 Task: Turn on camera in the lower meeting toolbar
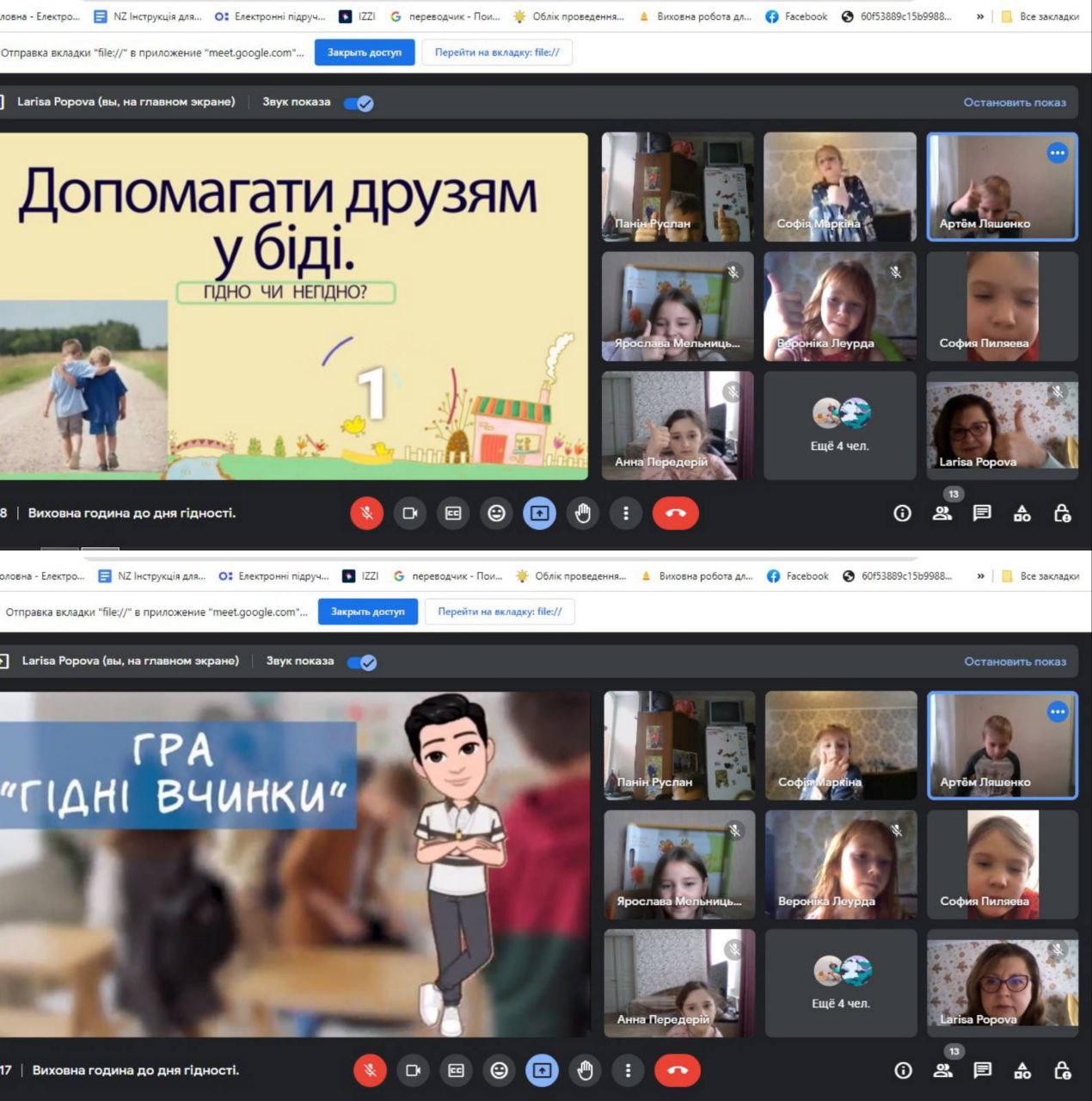click(413, 1071)
